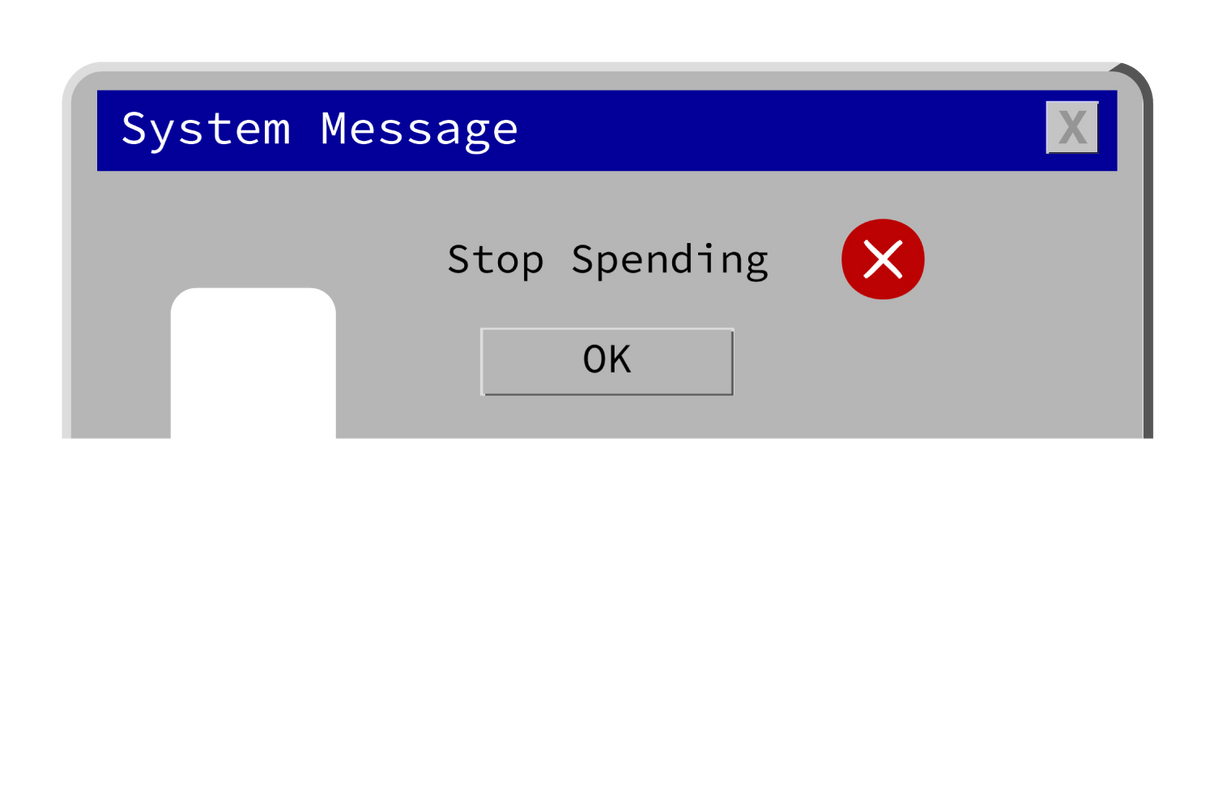Click the error icon beside Stop Spending
The image size is (1214, 809).
tap(883, 259)
